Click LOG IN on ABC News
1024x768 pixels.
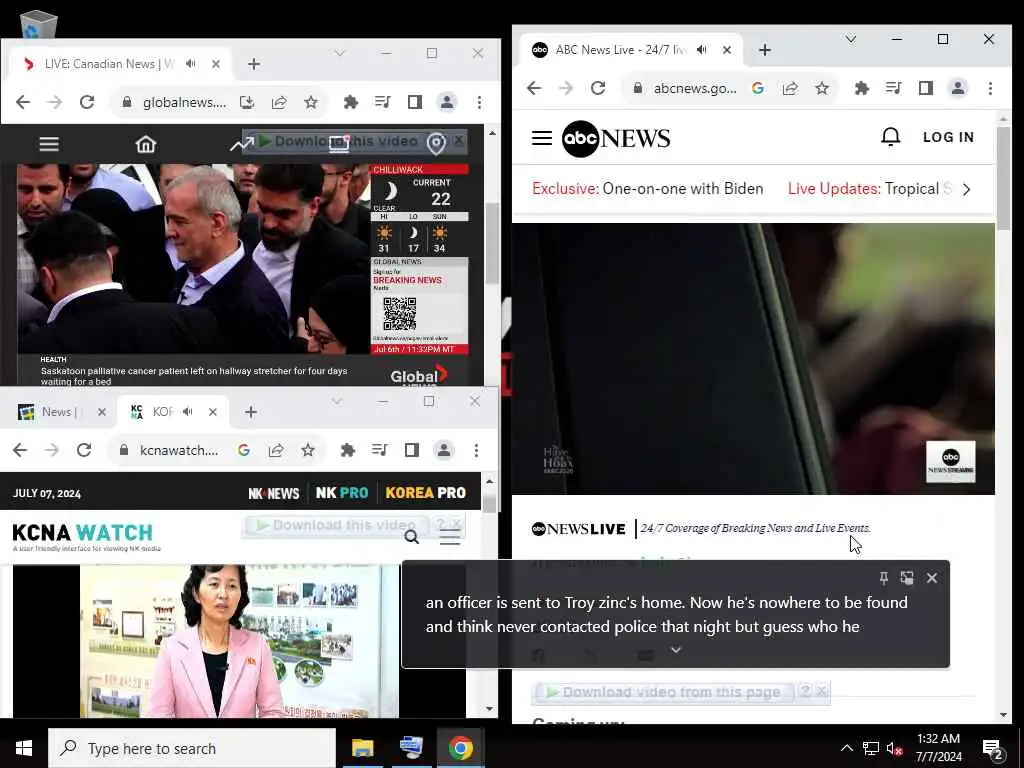pyautogui.click(x=948, y=137)
